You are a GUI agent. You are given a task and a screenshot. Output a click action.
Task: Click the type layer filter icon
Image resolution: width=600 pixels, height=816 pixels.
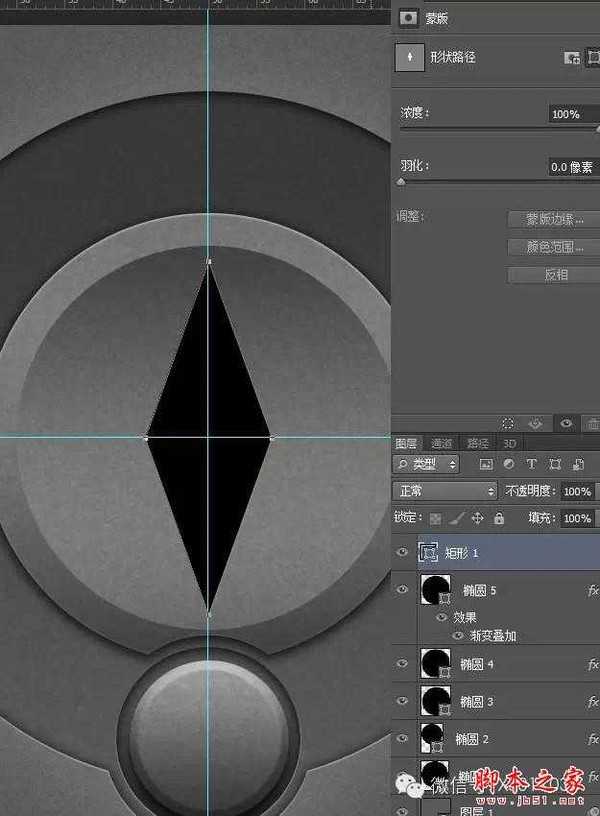(531, 465)
